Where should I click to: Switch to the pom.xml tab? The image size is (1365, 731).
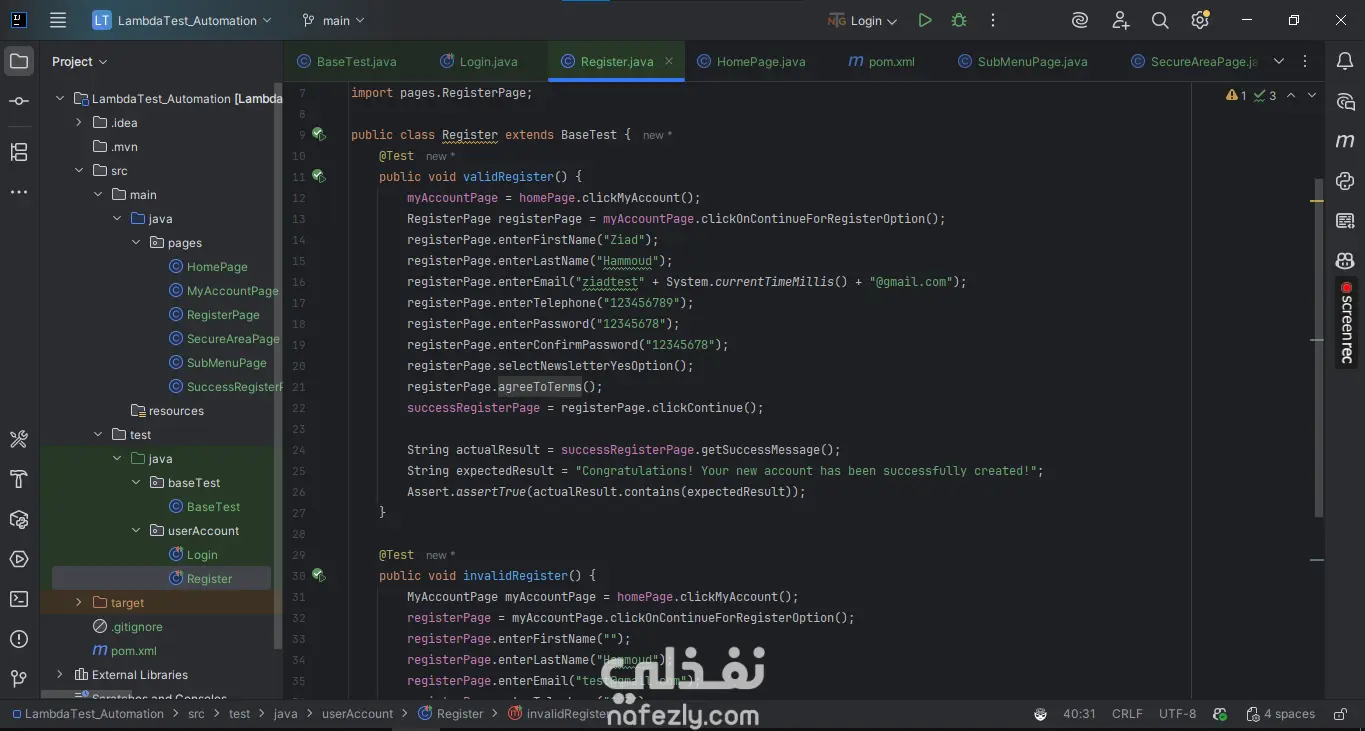click(x=881, y=61)
